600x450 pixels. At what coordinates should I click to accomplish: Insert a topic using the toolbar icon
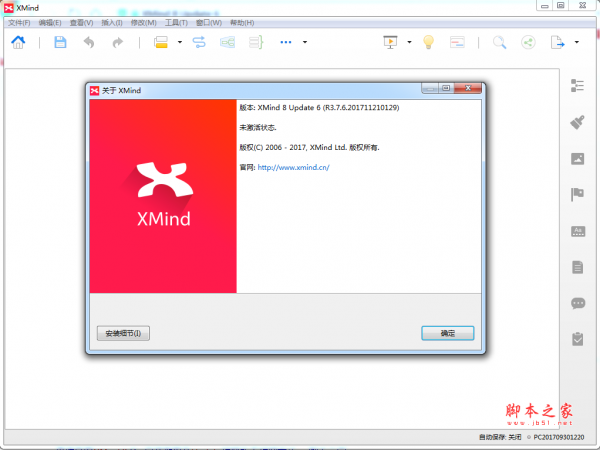pos(161,42)
